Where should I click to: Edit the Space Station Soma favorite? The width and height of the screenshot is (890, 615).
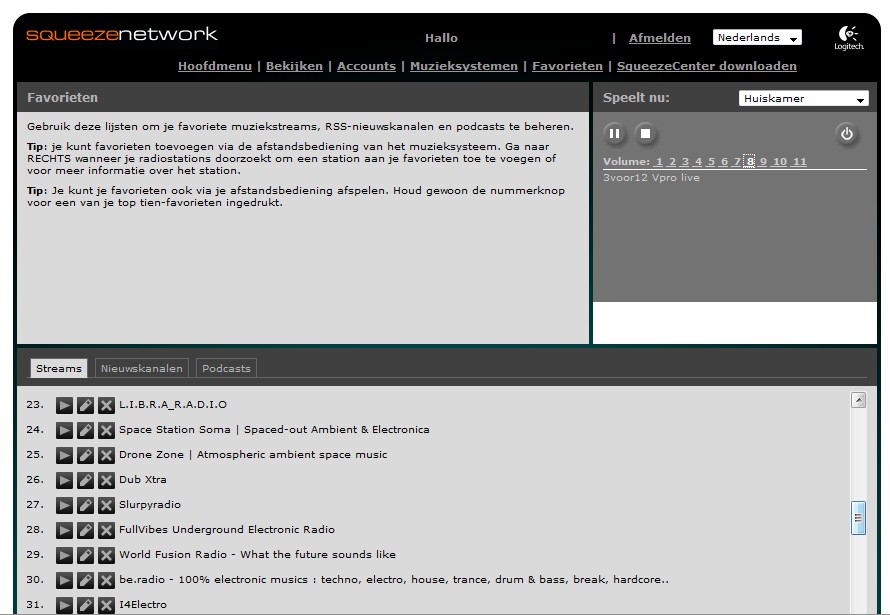(85, 430)
